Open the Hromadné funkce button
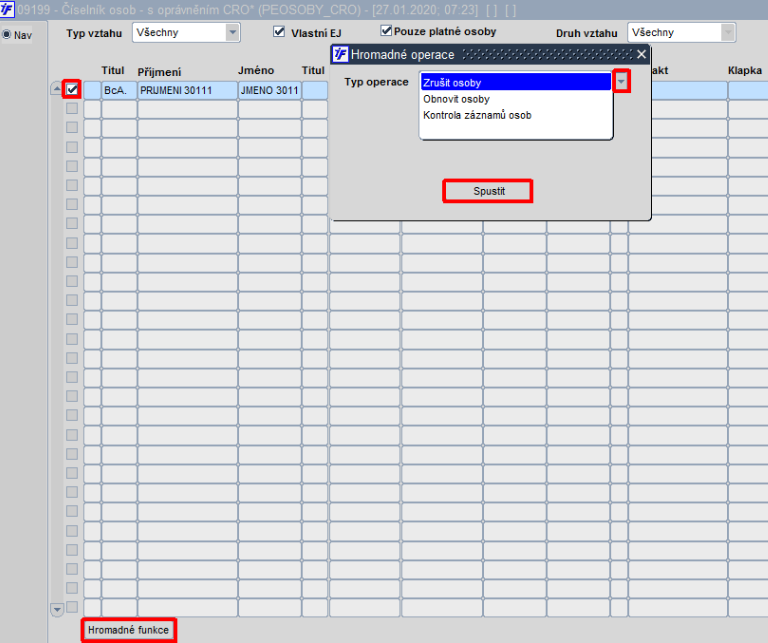The width and height of the screenshot is (768, 643). click(x=128, y=630)
